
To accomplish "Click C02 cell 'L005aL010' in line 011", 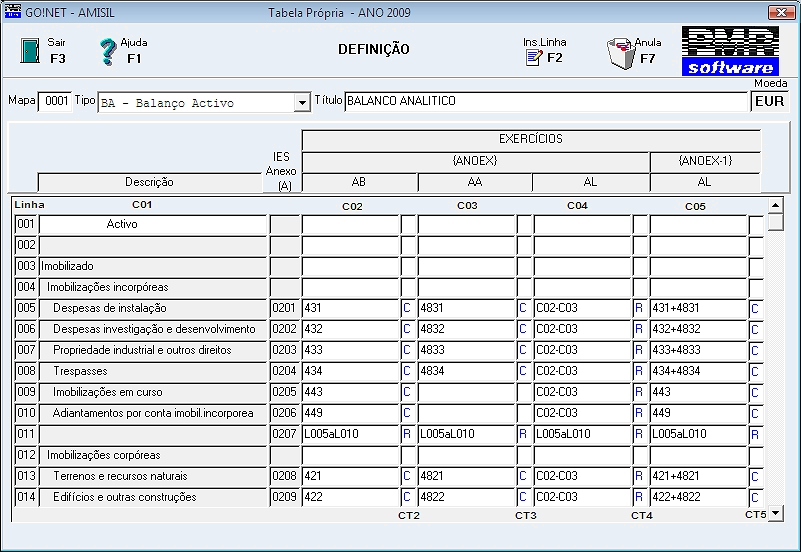I will (350, 434).
